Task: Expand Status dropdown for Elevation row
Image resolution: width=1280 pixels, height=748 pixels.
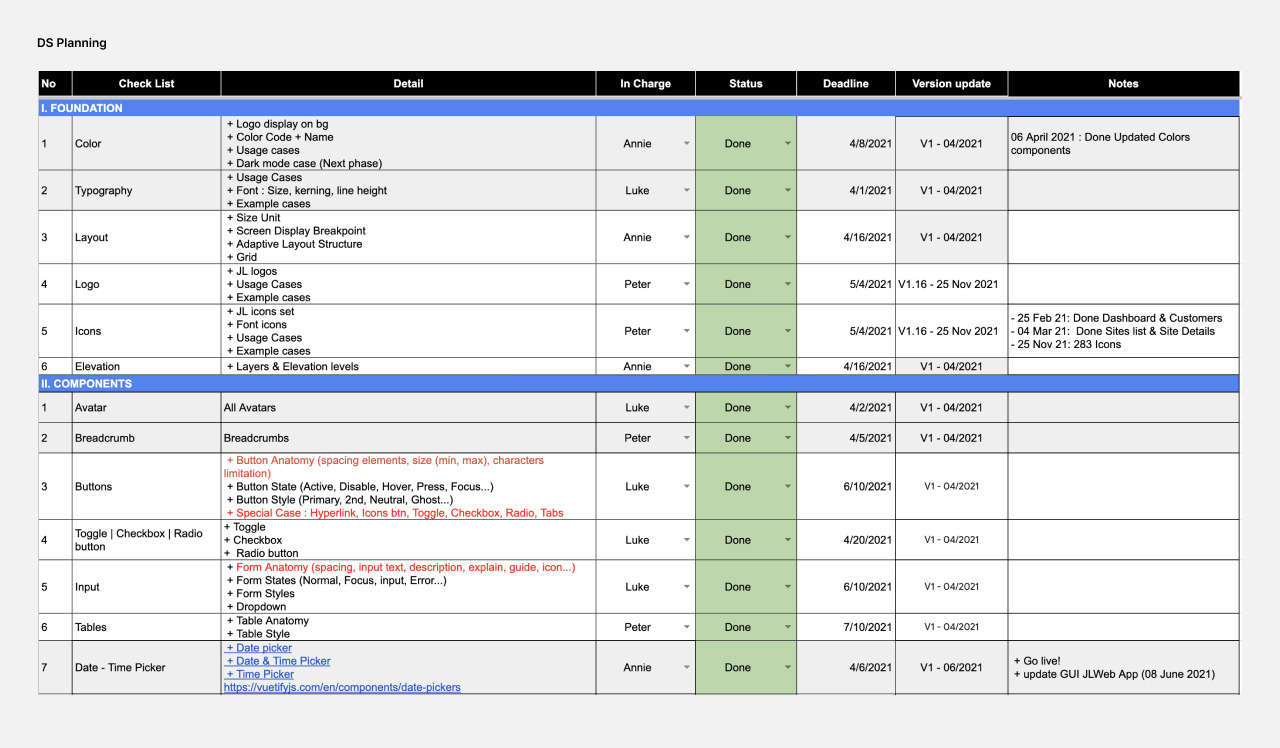Action: click(788, 367)
